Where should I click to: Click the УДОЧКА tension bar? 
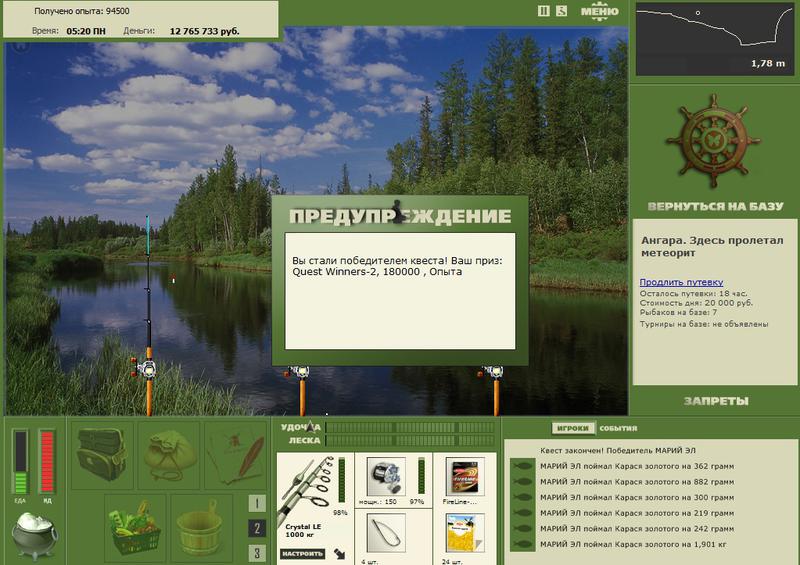tap(410, 427)
